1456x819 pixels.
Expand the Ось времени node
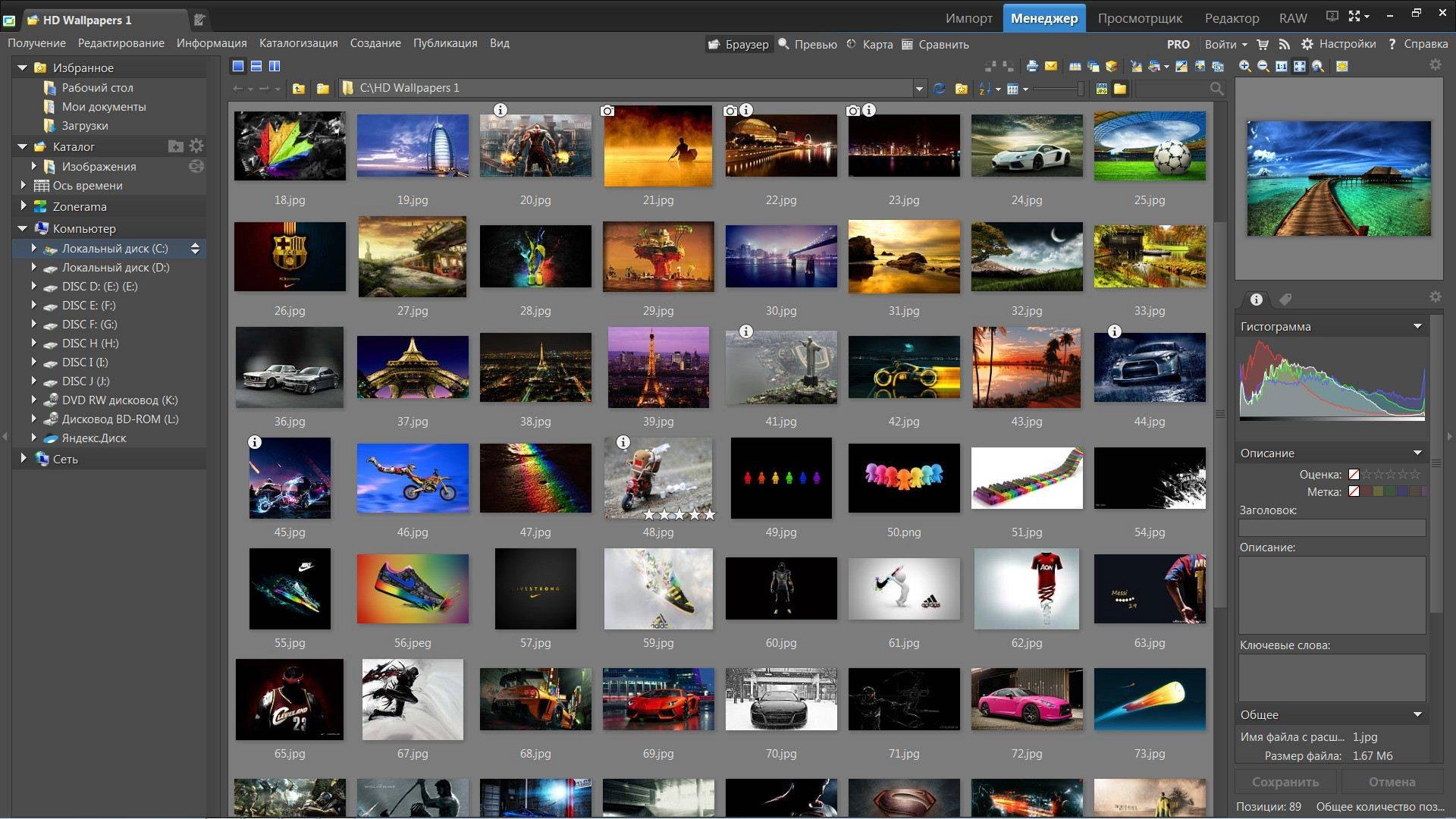coord(23,184)
